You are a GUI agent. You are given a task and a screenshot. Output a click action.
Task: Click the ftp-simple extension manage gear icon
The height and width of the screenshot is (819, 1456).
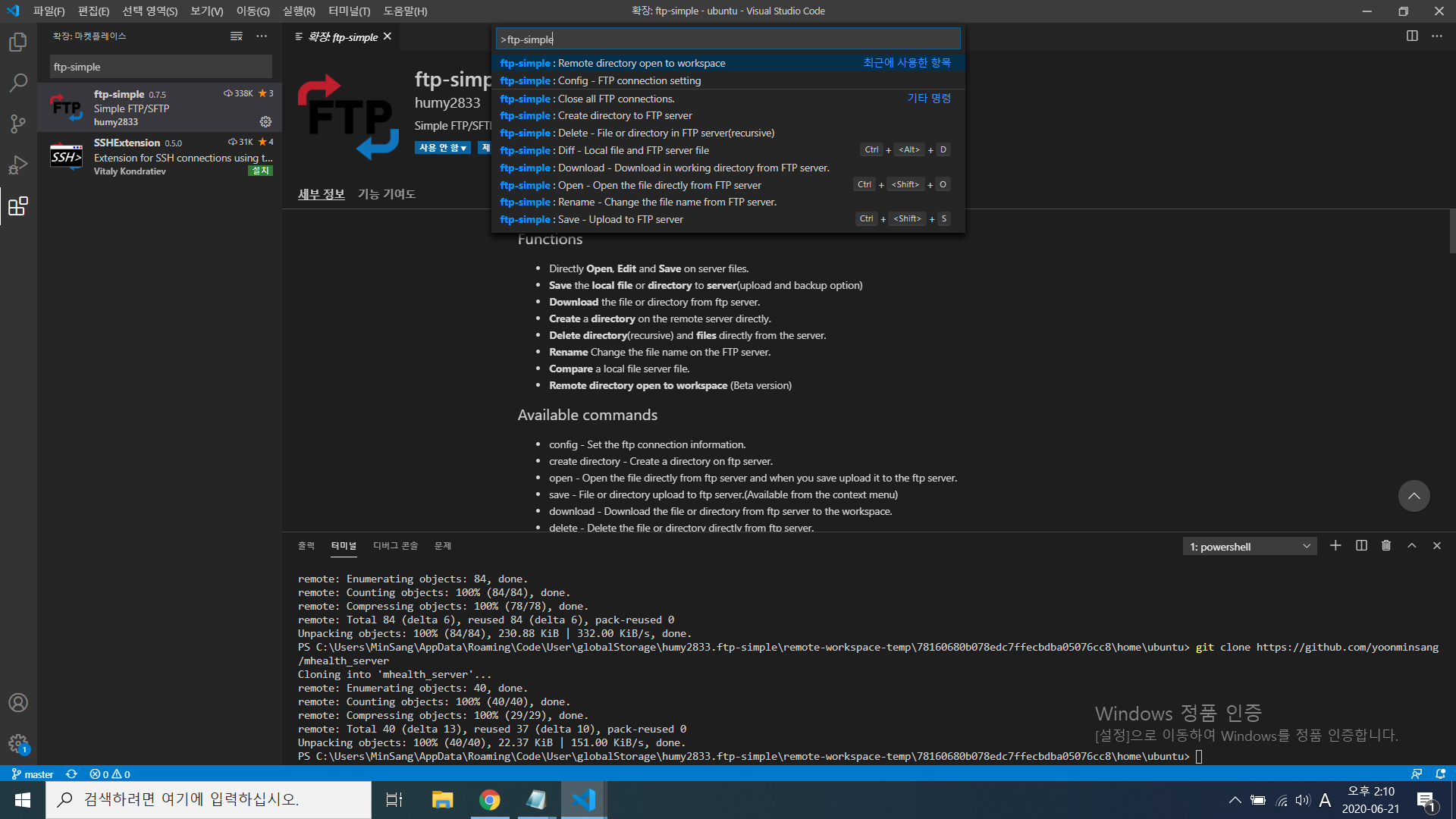click(x=265, y=121)
